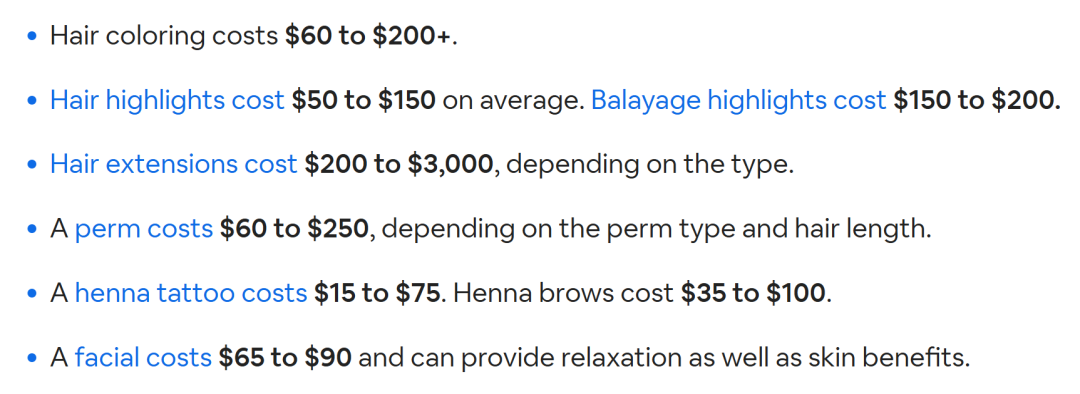Click the bullet before Hair coloring costs
Image resolution: width=1080 pixels, height=394 pixels.
click(32, 37)
